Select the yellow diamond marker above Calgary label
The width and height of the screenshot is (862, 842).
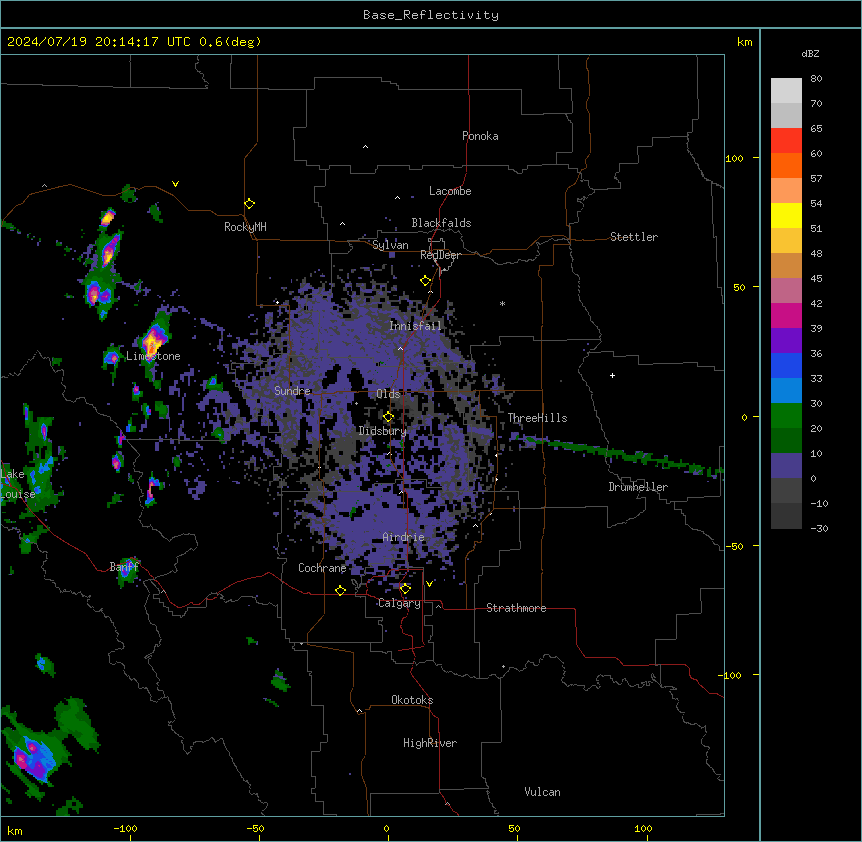[405, 589]
